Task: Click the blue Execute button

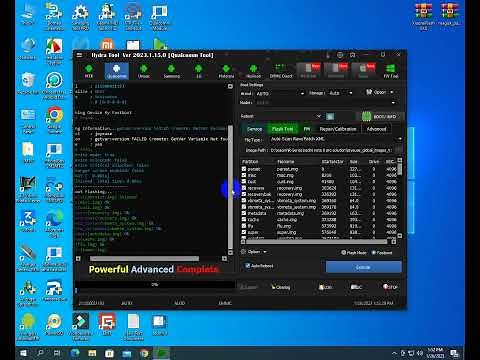Action: coord(363,267)
